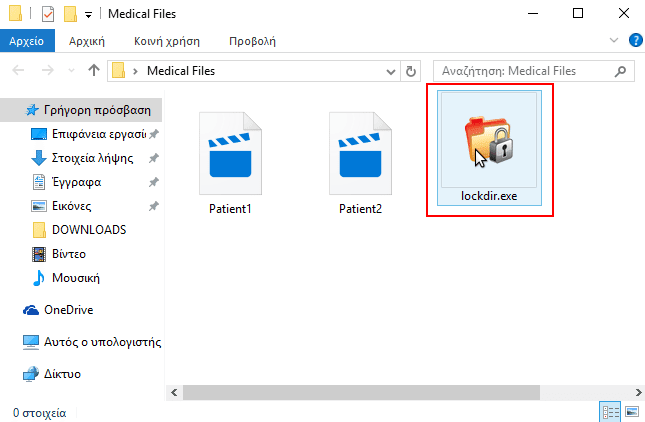
Task: Open the quick access toolbar customize dropdown
Action: point(88,15)
